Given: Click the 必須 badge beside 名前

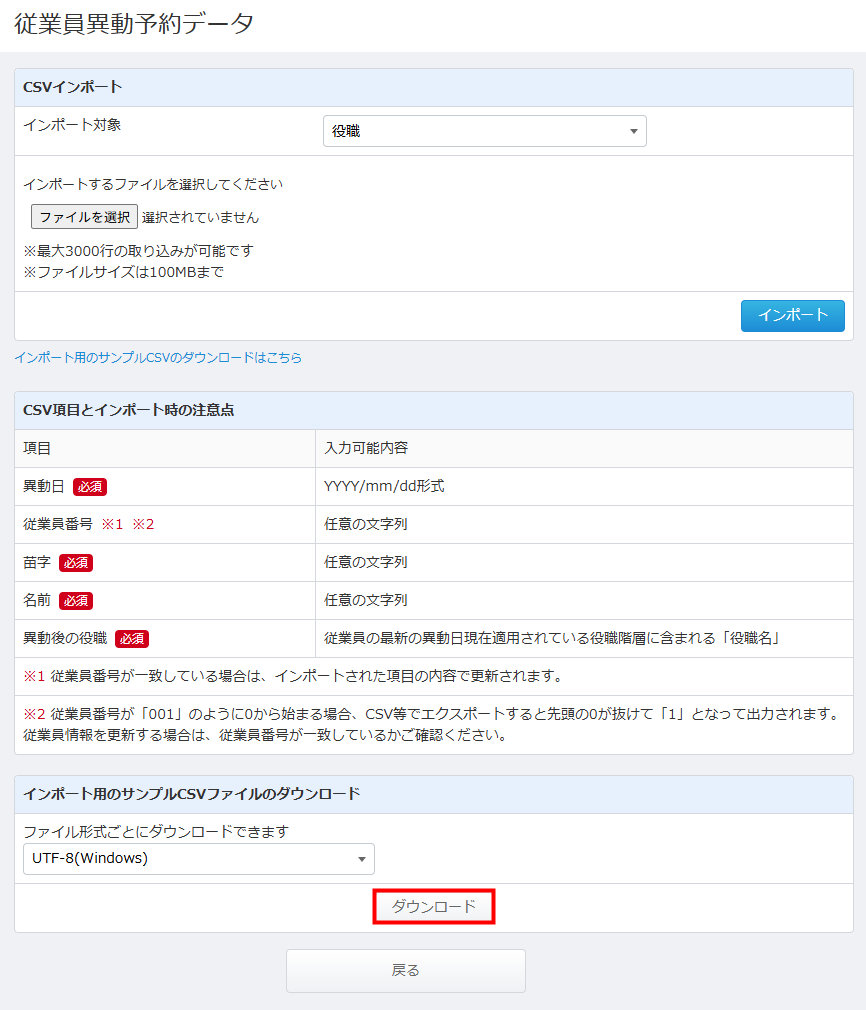Looking at the screenshot, I should click(76, 601).
